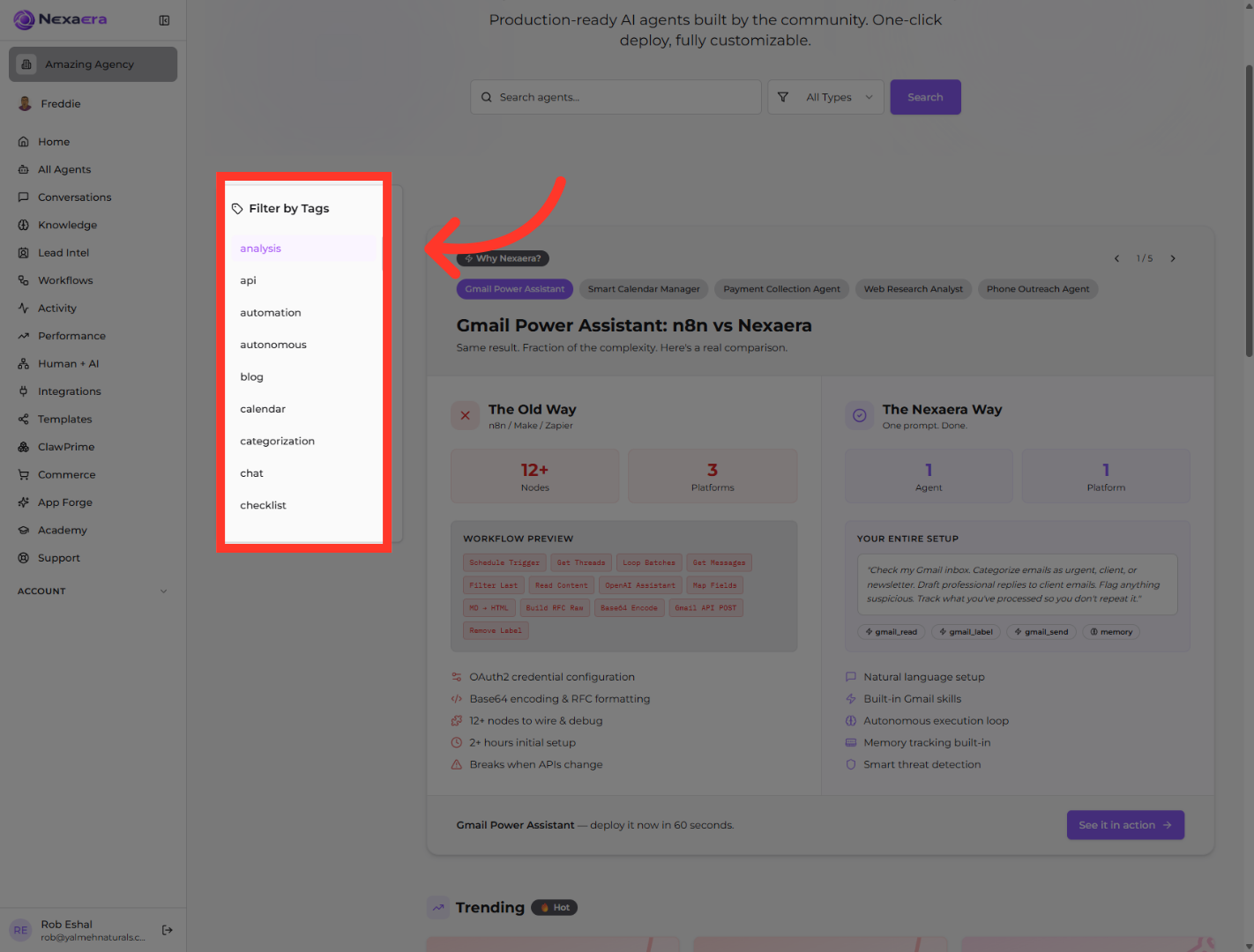Click the Nexaera logo icon
Viewport: 1254px width, 952px height.
pyautogui.click(x=24, y=19)
